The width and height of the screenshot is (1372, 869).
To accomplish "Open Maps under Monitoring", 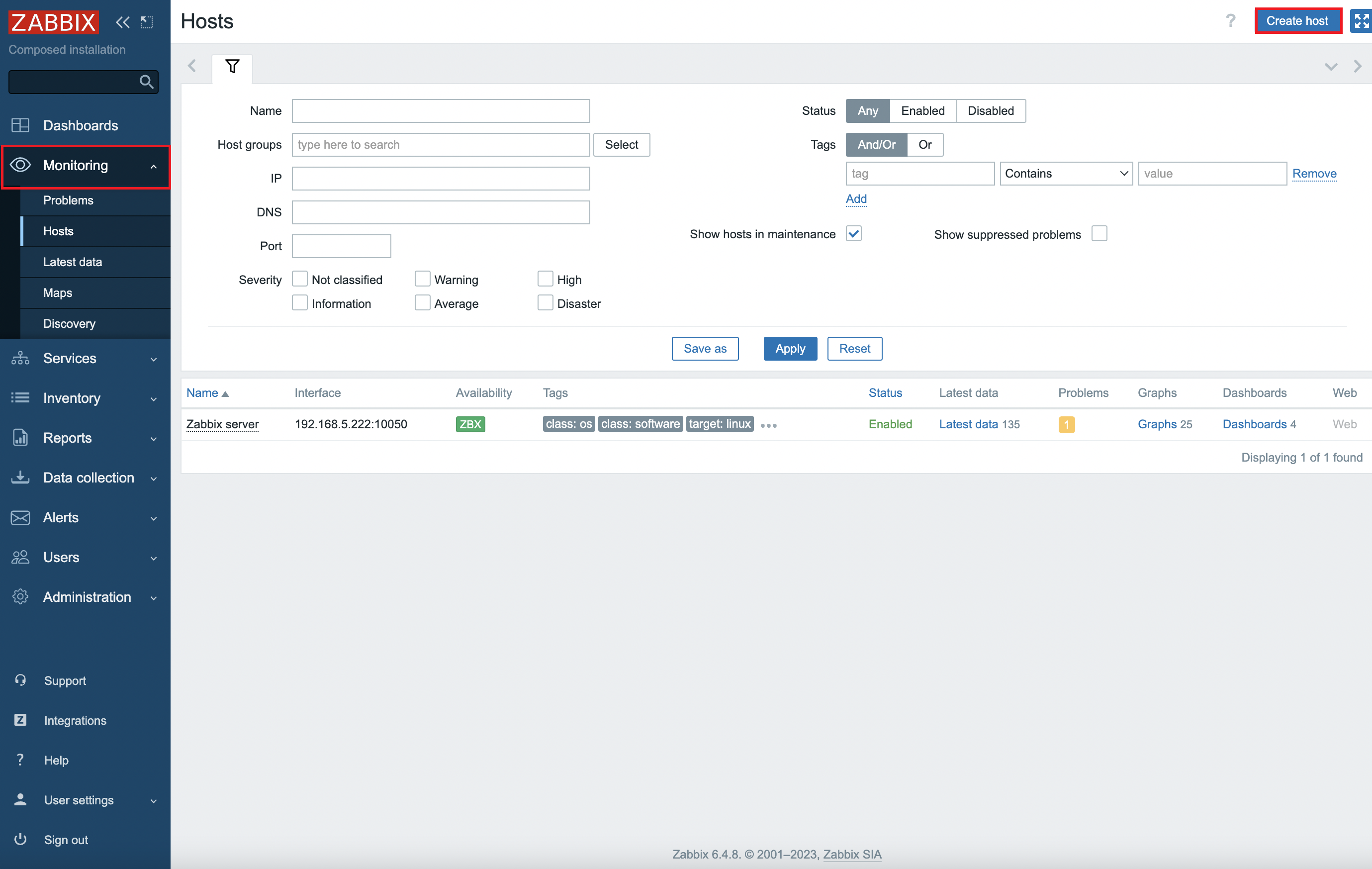I will point(95,293).
